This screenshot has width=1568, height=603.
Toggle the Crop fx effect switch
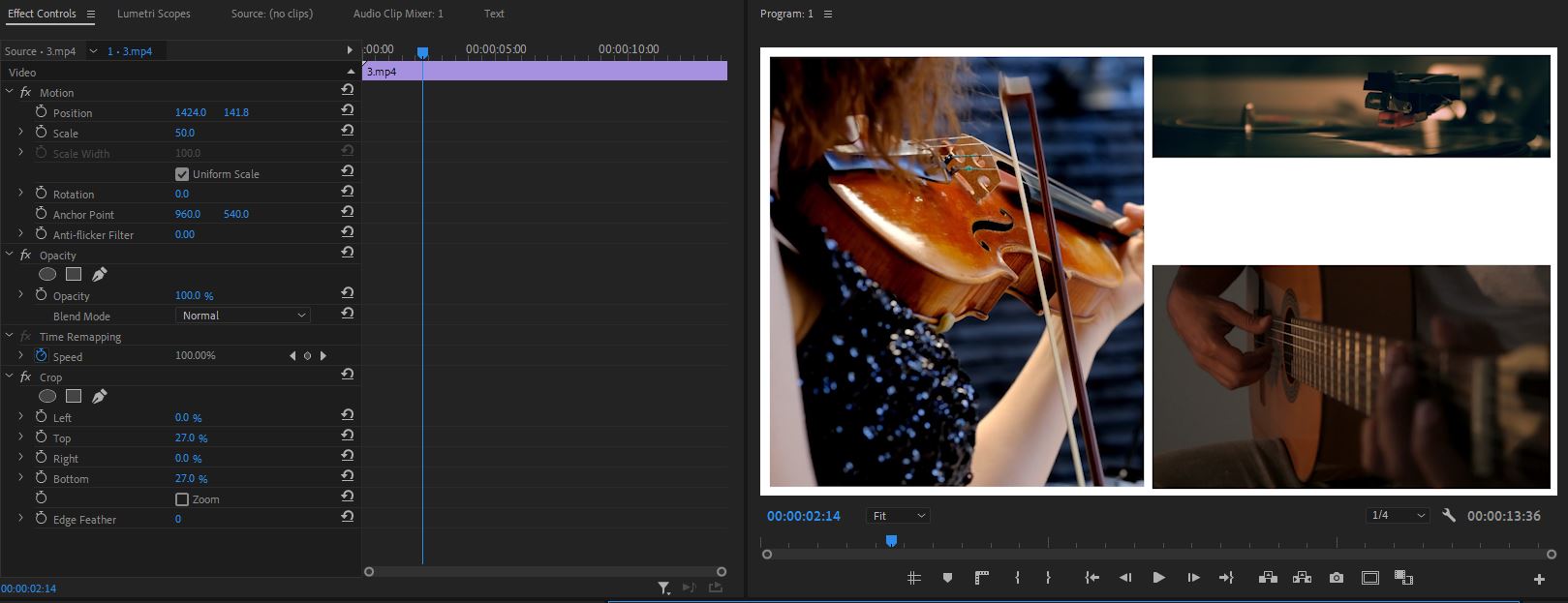click(26, 377)
